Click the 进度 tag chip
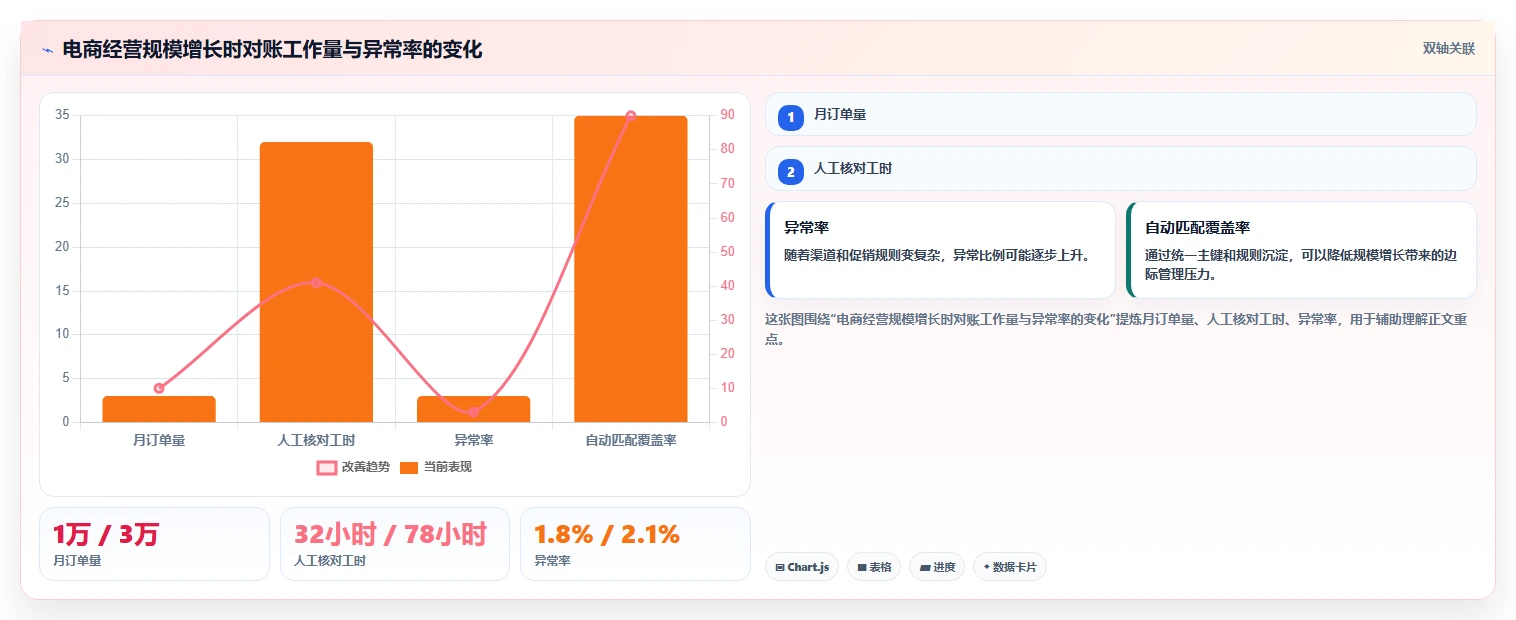 coord(937,567)
